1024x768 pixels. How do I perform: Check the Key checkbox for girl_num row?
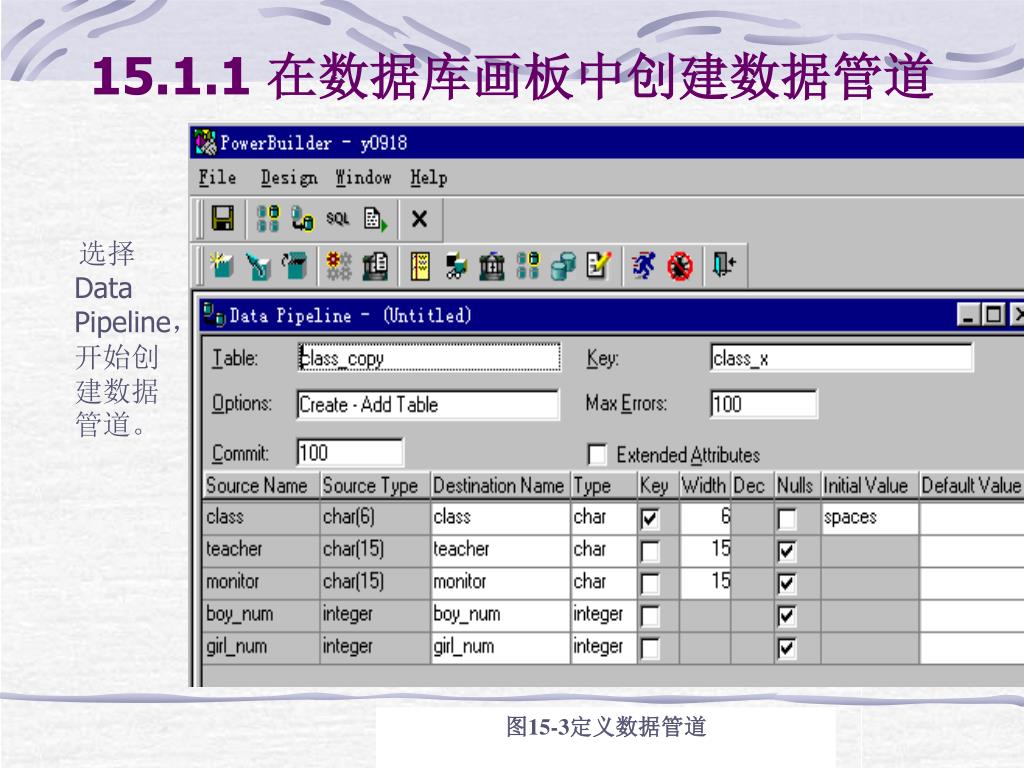[x=650, y=648]
